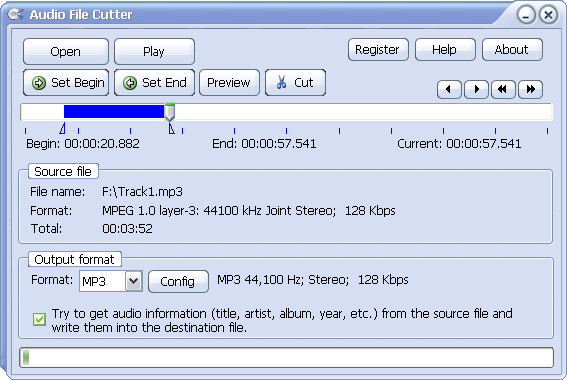
Task: Toggle the audio information tag-copy checkbox
Action: pyautogui.click(x=39, y=319)
